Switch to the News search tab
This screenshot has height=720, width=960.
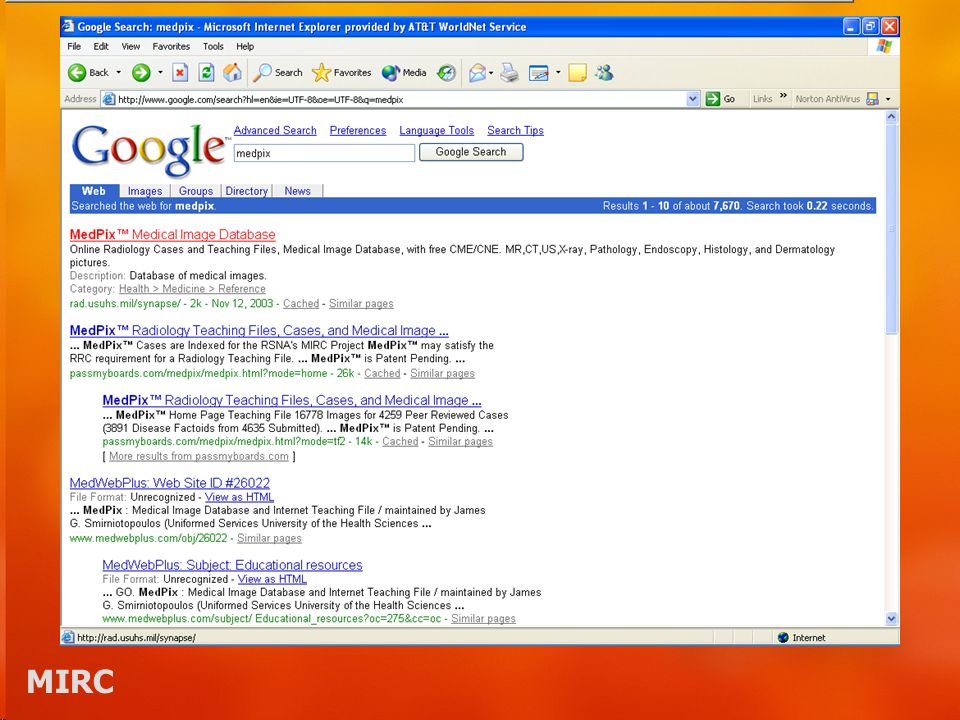tap(298, 191)
